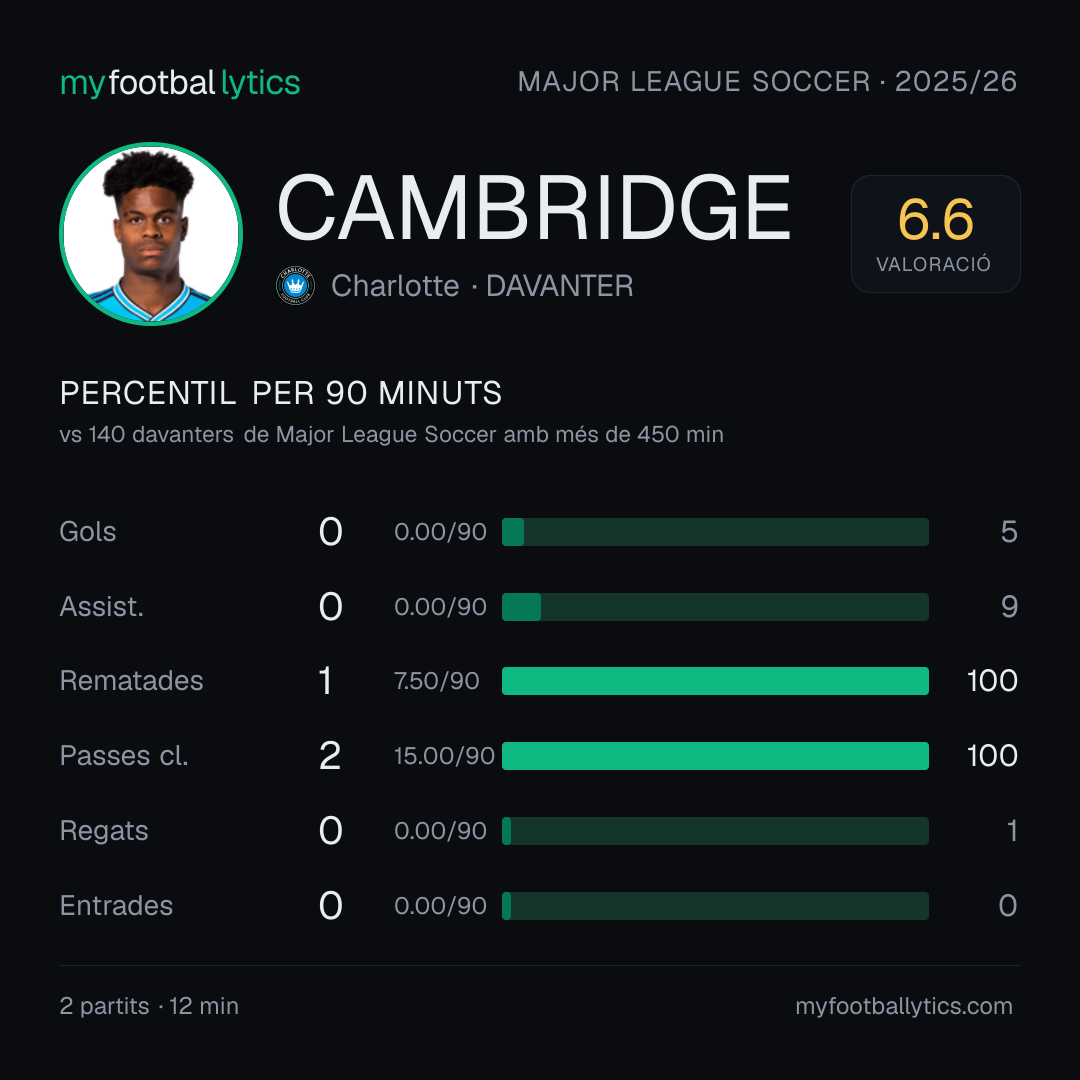Click the Percentil per 90 minuts heading
The width and height of the screenshot is (1080, 1080).
[x=281, y=393]
